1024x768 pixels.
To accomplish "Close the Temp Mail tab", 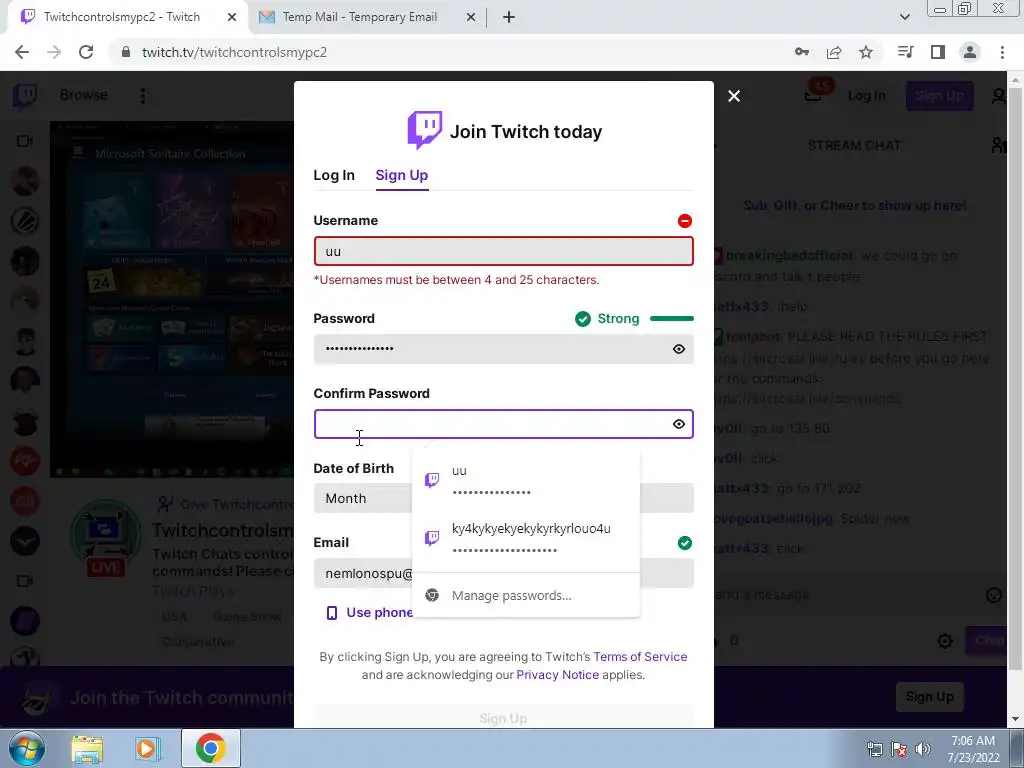I will pyautogui.click(x=471, y=17).
